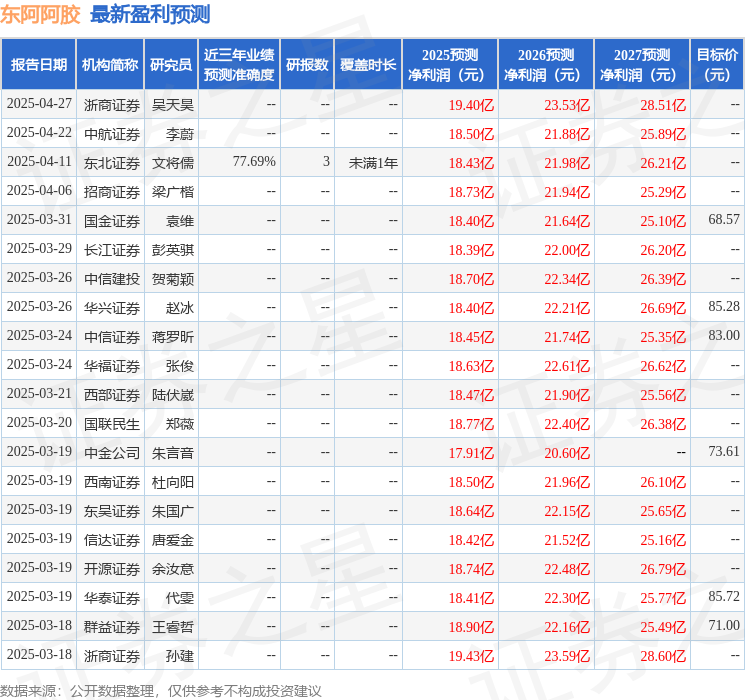Screen dimensions: 745x700
Task: Select researcher 吴天昊
Action: (172, 105)
